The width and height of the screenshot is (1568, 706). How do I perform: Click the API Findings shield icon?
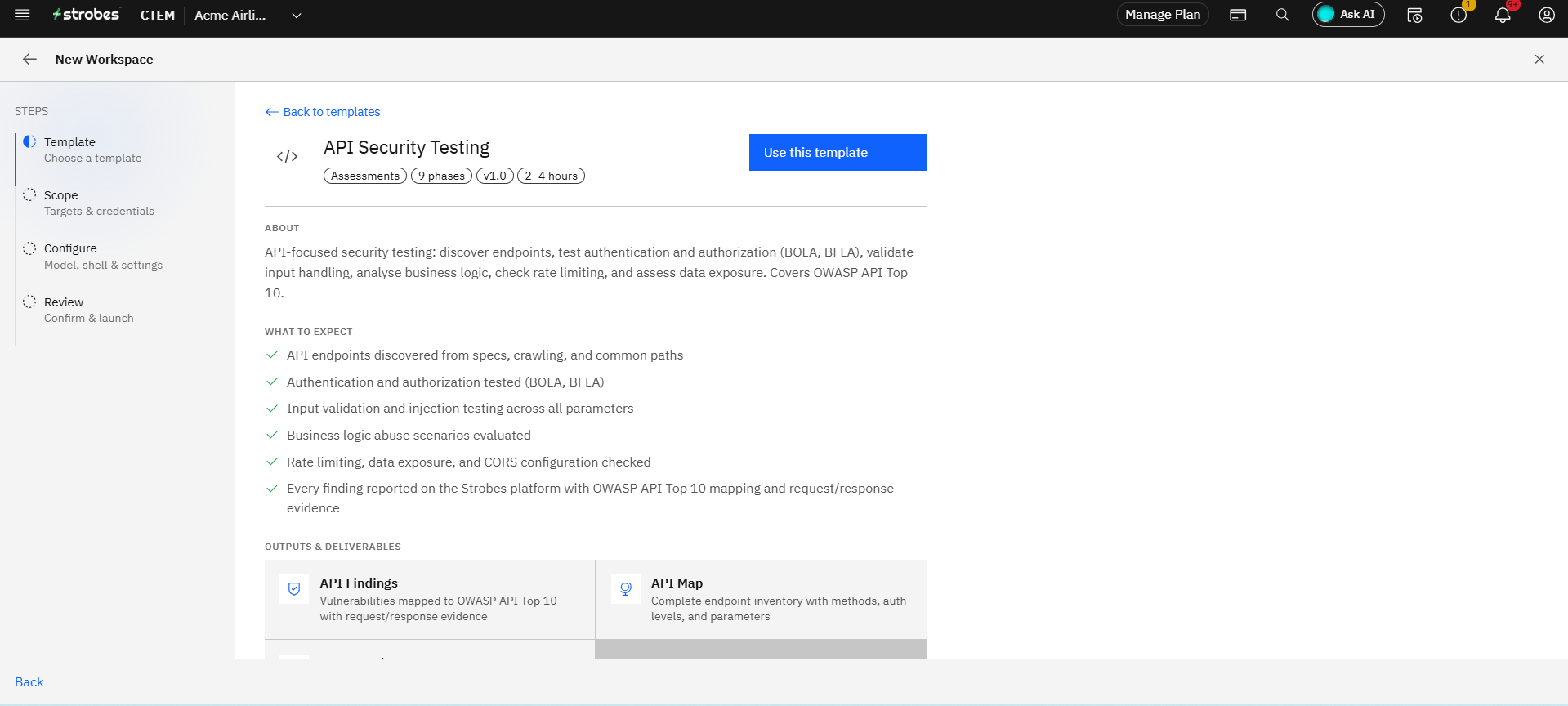point(294,589)
